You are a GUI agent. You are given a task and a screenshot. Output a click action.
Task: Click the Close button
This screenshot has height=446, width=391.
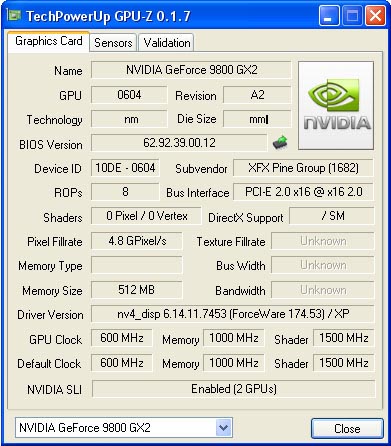pyautogui.click(x=347, y=428)
